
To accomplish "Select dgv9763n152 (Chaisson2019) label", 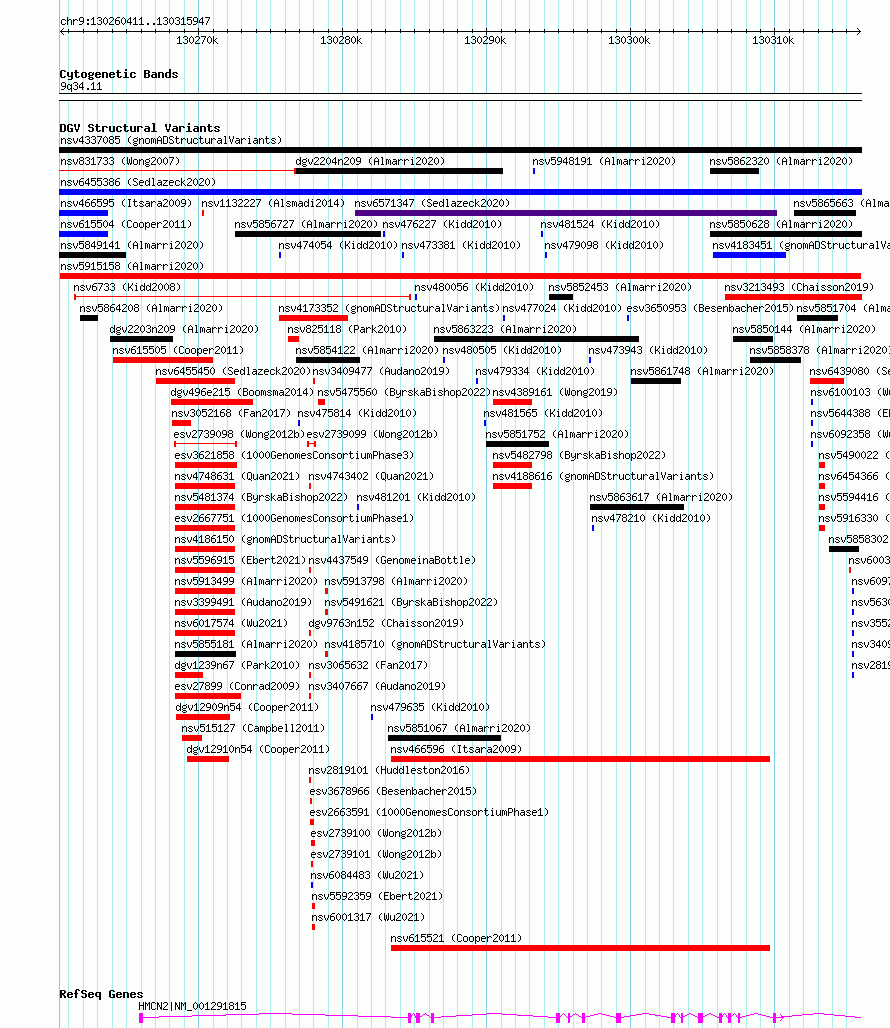I will 386,623.
